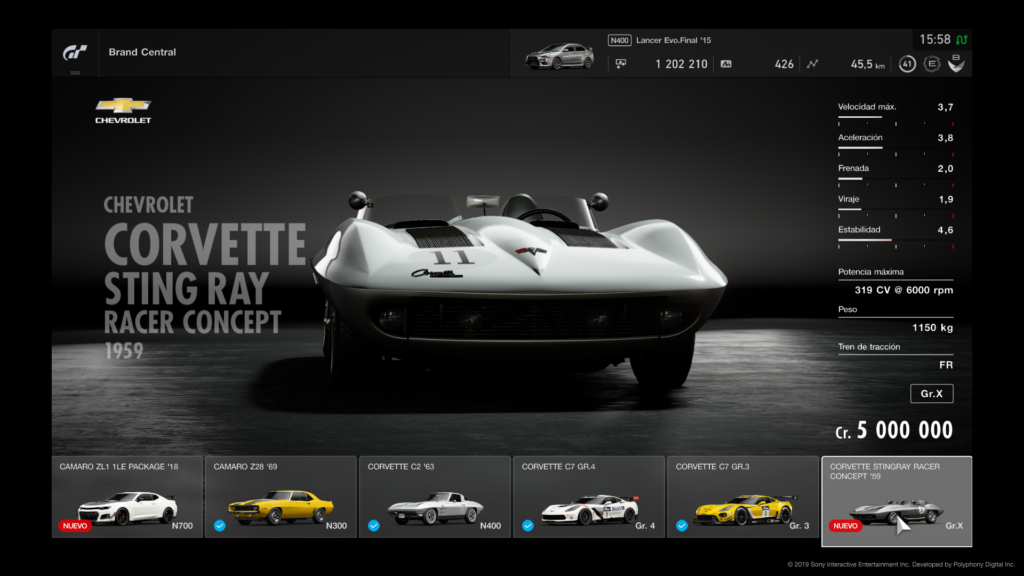1024x576 pixels.
Task: Open the Brand Central title
Action: tap(142, 52)
